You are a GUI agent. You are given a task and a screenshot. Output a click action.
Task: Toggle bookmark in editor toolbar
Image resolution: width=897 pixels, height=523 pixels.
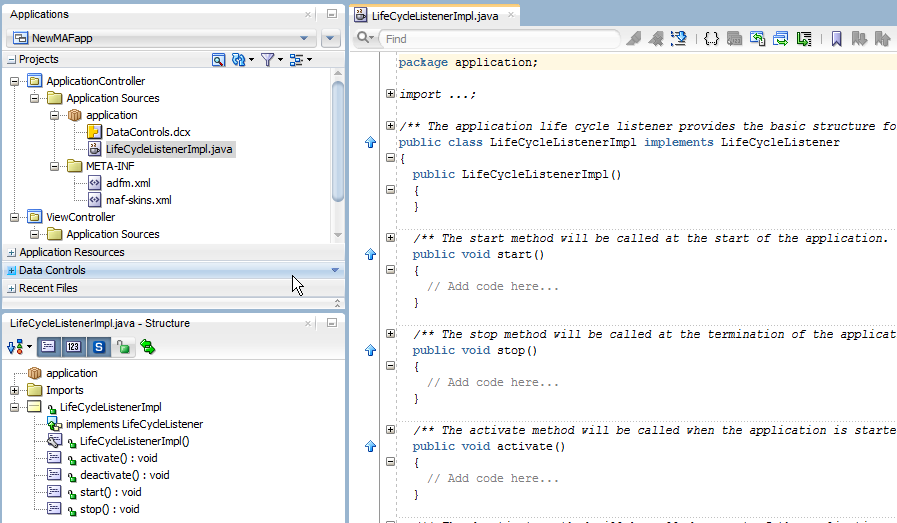(x=836, y=39)
